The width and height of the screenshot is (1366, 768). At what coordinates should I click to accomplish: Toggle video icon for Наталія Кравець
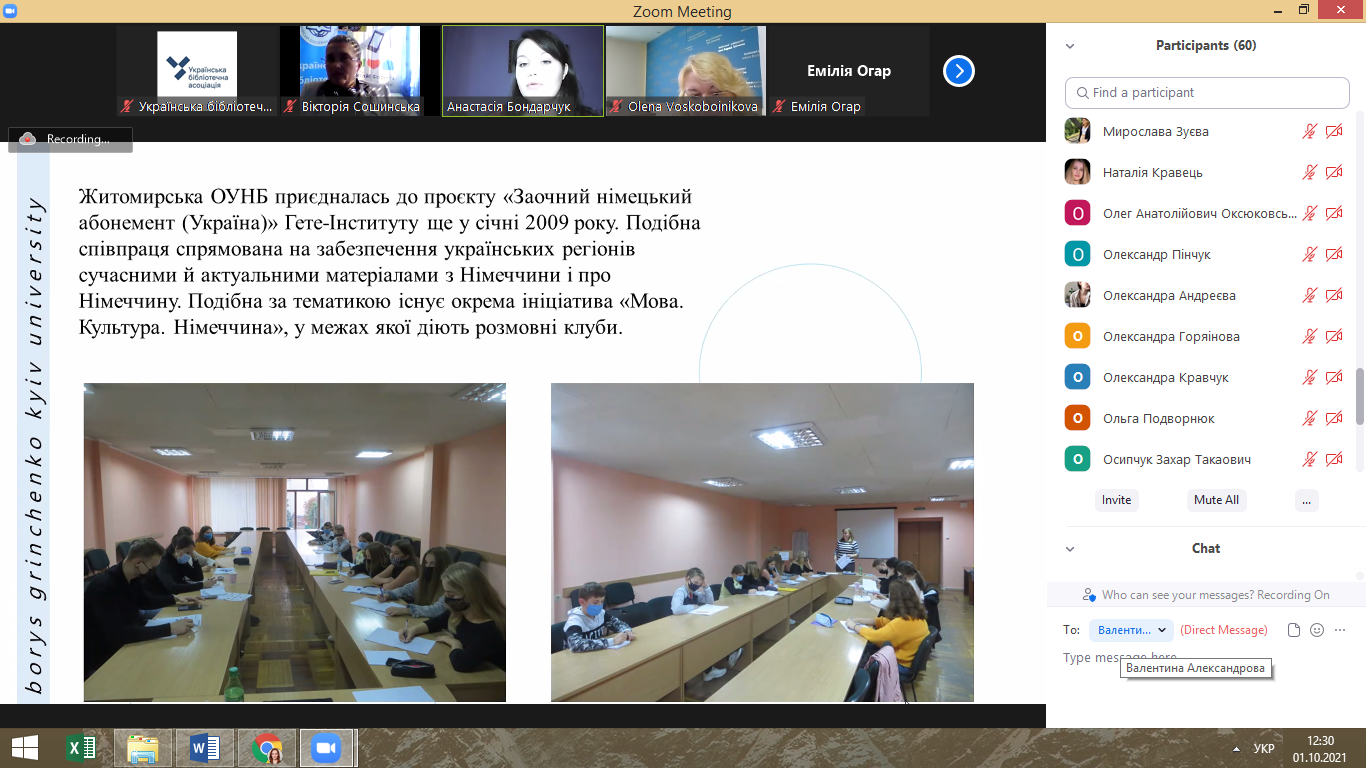click(1334, 173)
